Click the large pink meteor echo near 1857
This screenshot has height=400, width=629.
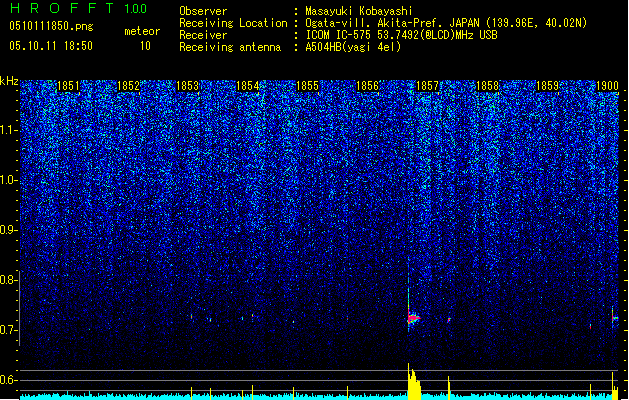(413, 319)
